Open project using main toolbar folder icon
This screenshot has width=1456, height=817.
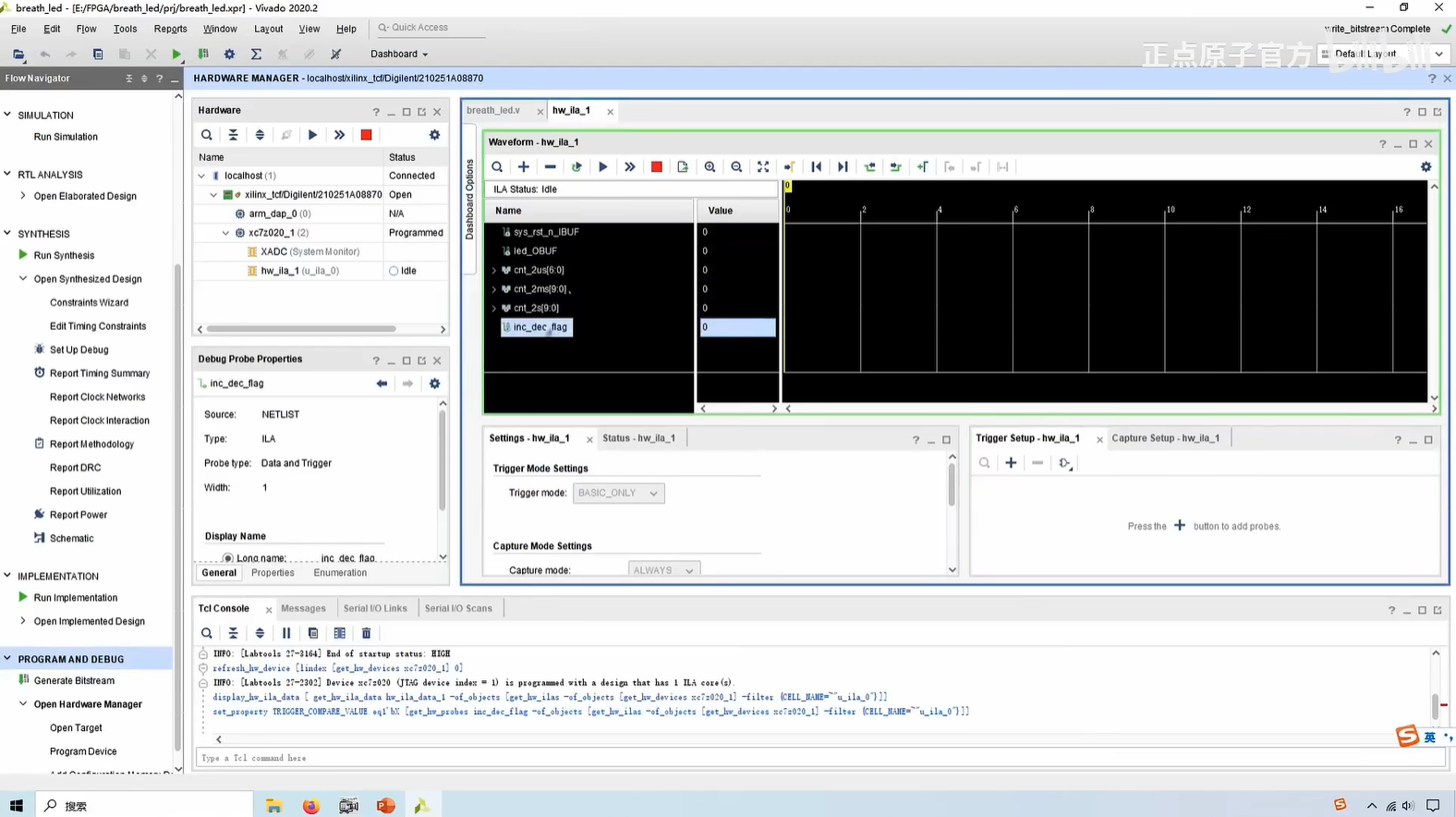(x=18, y=55)
